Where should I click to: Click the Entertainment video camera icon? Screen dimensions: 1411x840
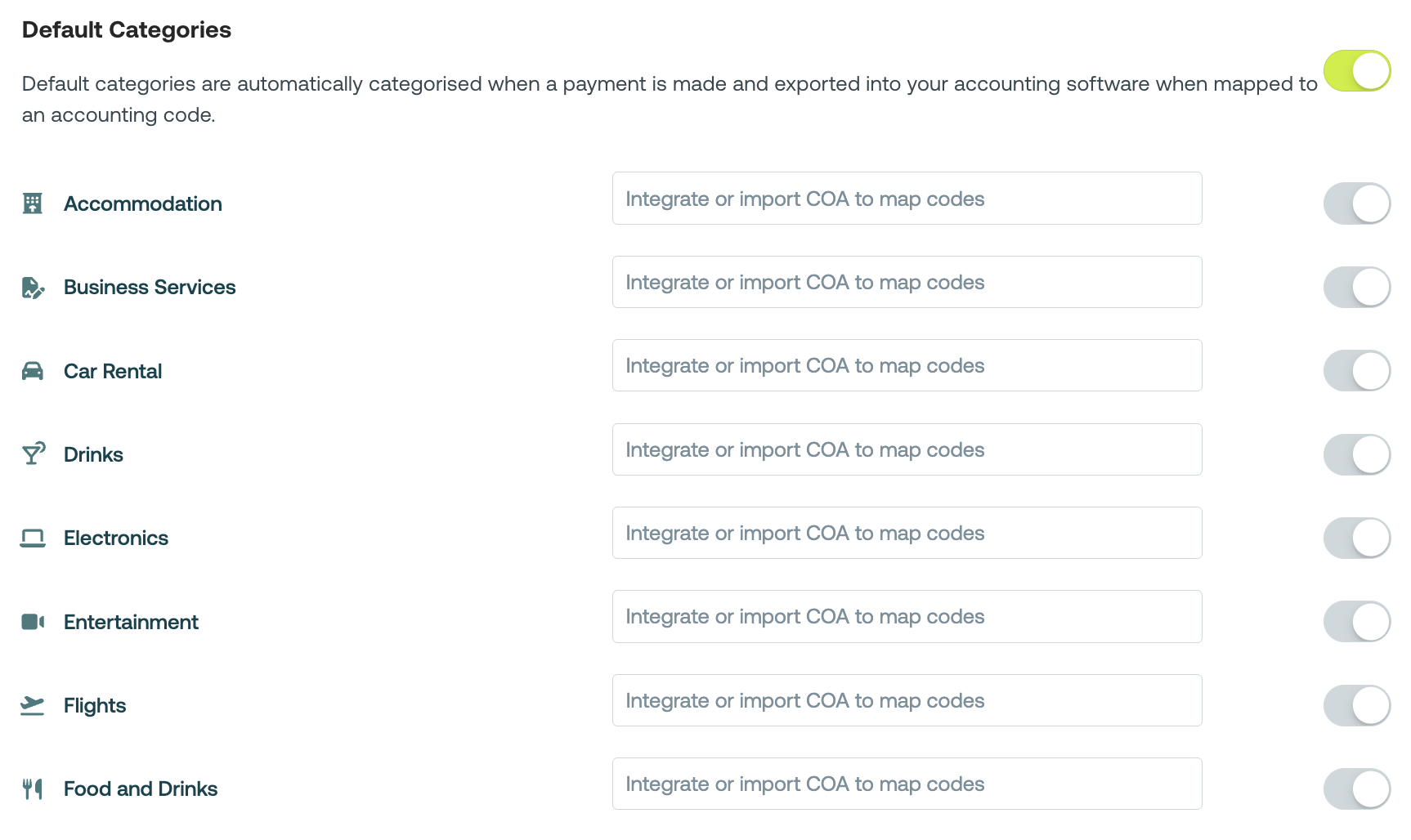33,622
